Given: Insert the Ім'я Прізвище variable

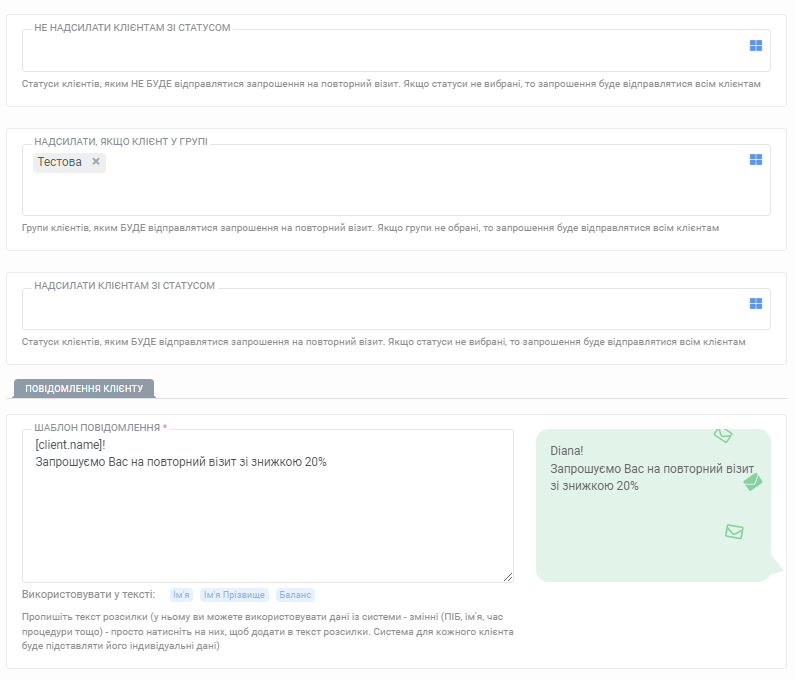Looking at the screenshot, I should pyautogui.click(x=234, y=595).
